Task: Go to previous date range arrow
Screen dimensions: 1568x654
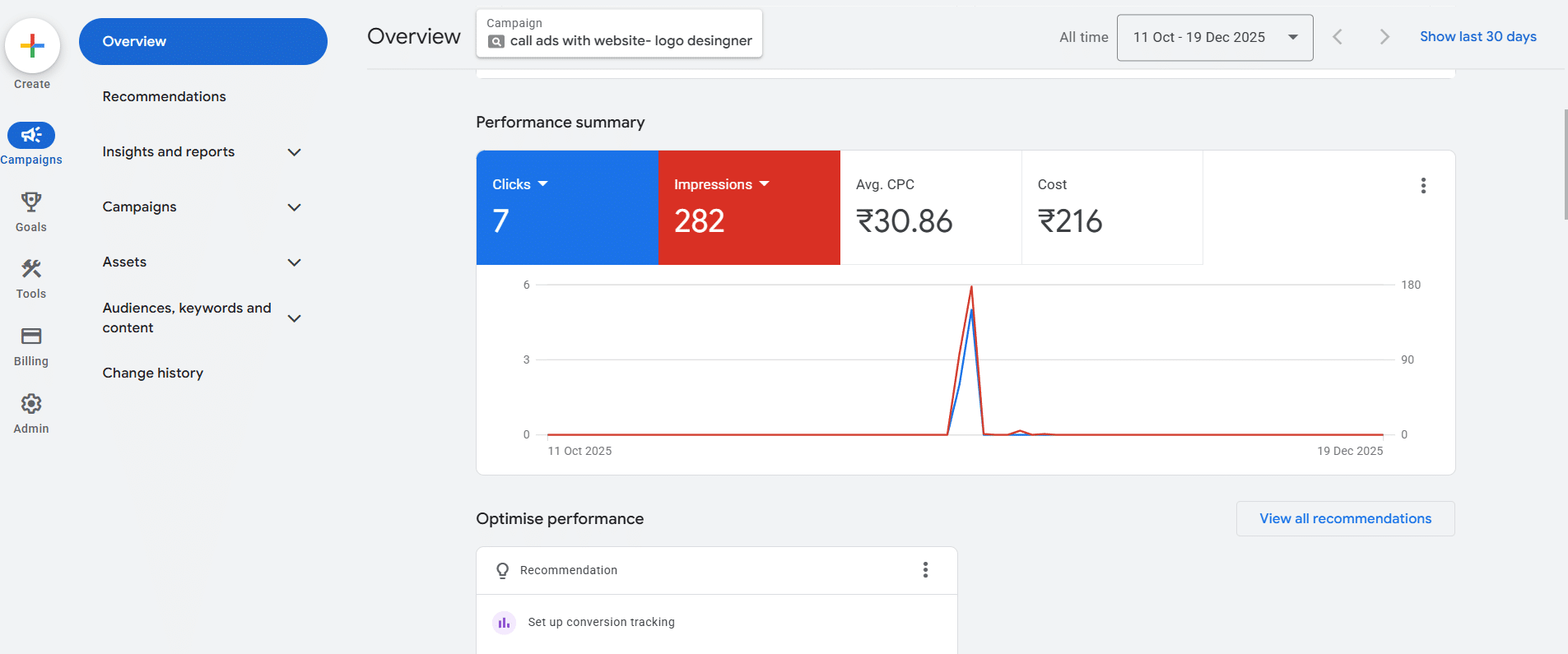Action: coord(1338,37)
